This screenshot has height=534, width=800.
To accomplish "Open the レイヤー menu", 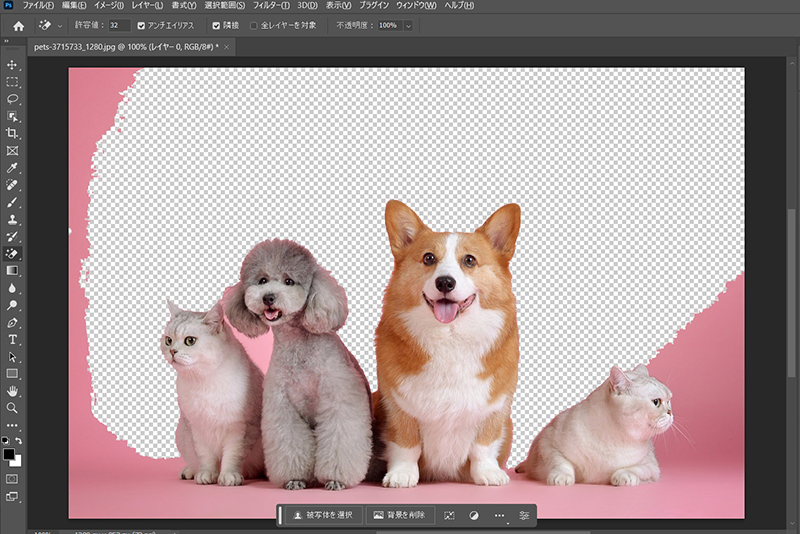I will [x=147, y=5].
